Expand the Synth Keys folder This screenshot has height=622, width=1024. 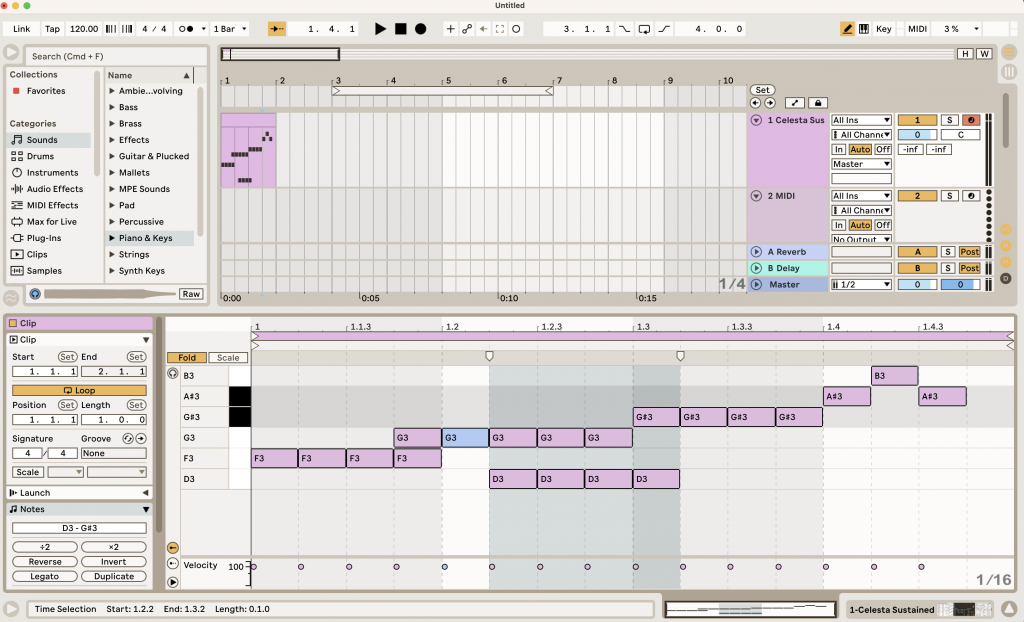[x=112, y=270]
